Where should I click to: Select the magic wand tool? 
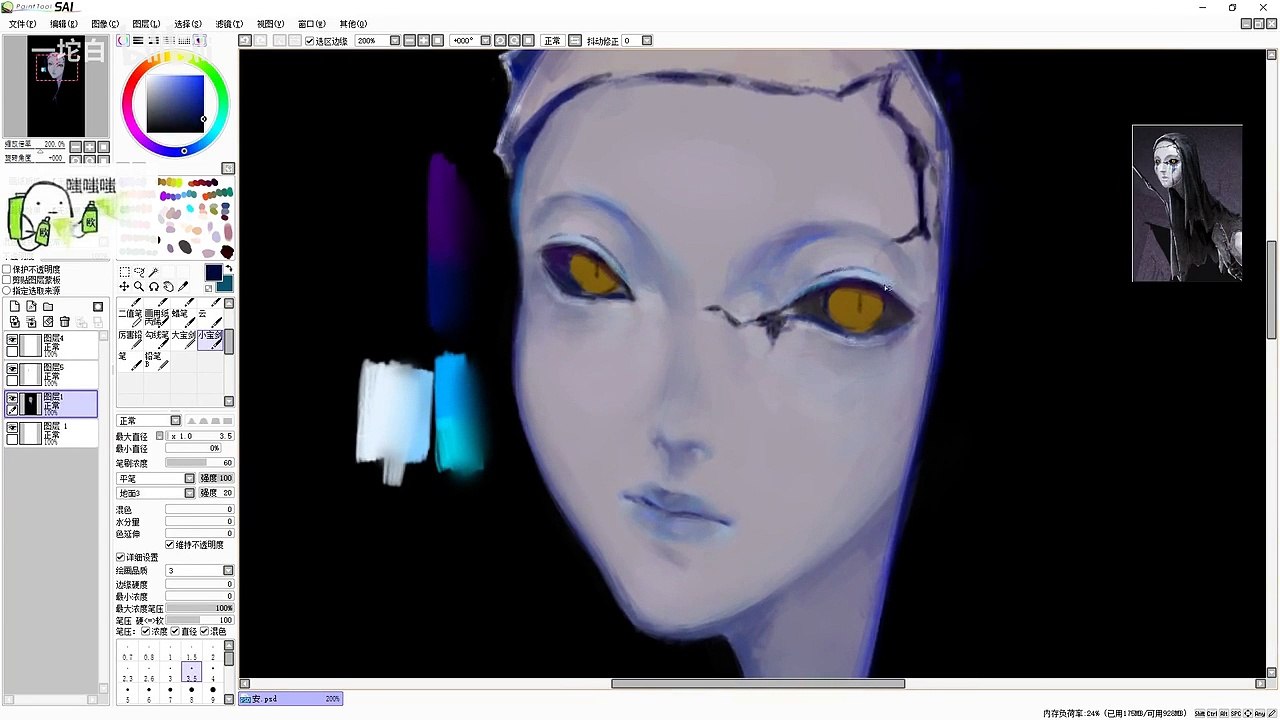pyautogui.click(x=153, y=272)
